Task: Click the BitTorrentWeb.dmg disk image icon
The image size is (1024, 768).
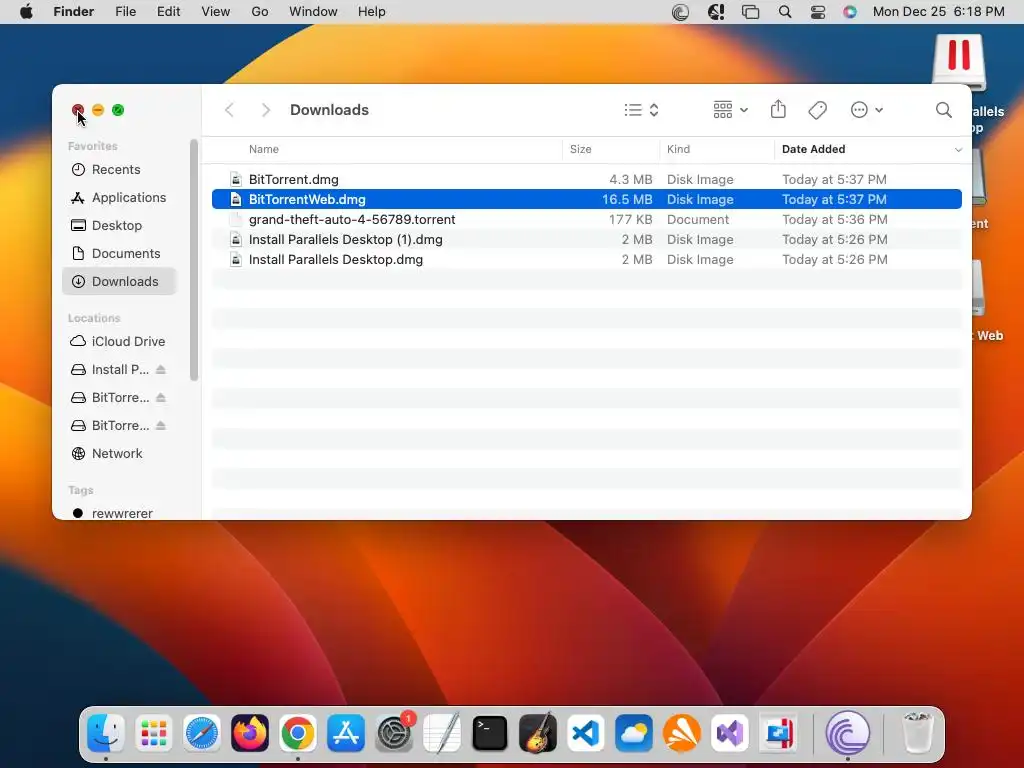Action: [236, 199]
